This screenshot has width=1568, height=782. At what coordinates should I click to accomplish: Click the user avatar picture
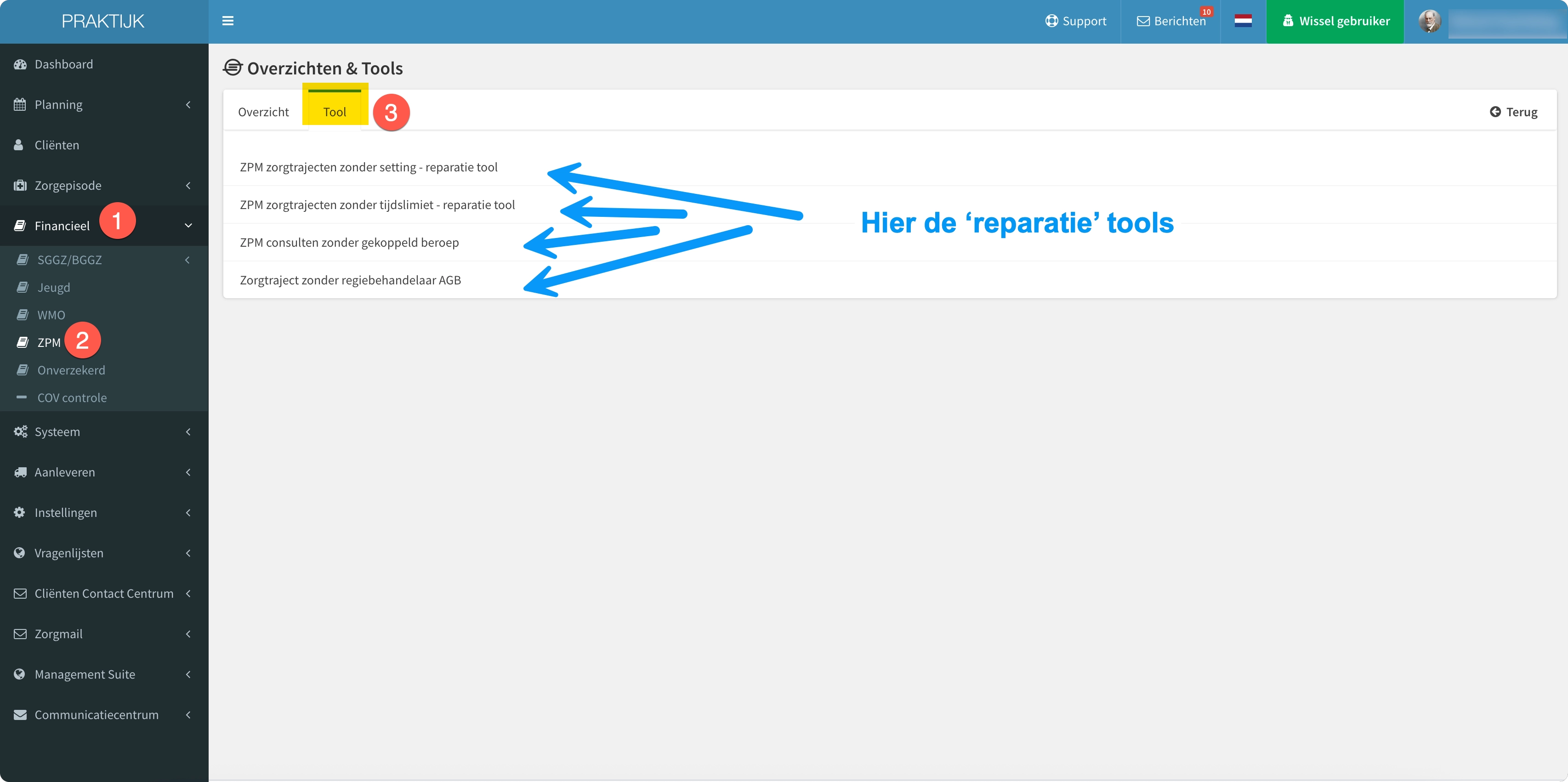click(1430, 21)
